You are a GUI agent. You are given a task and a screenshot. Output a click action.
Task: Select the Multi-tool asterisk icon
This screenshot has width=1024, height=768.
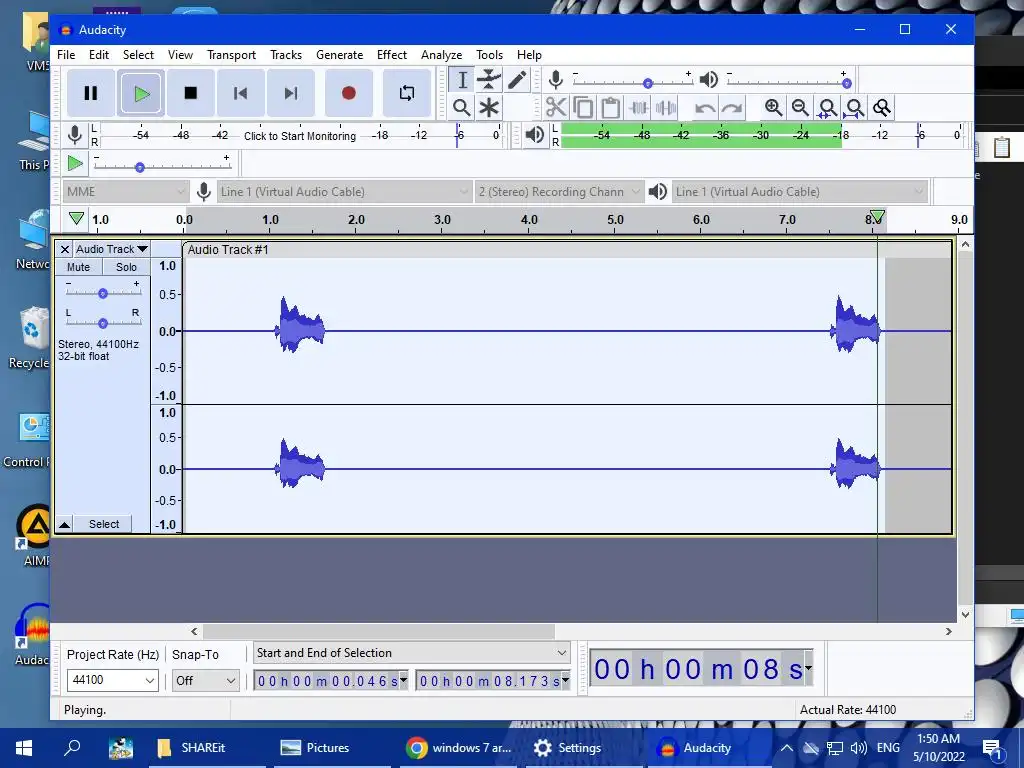(488, 107)
